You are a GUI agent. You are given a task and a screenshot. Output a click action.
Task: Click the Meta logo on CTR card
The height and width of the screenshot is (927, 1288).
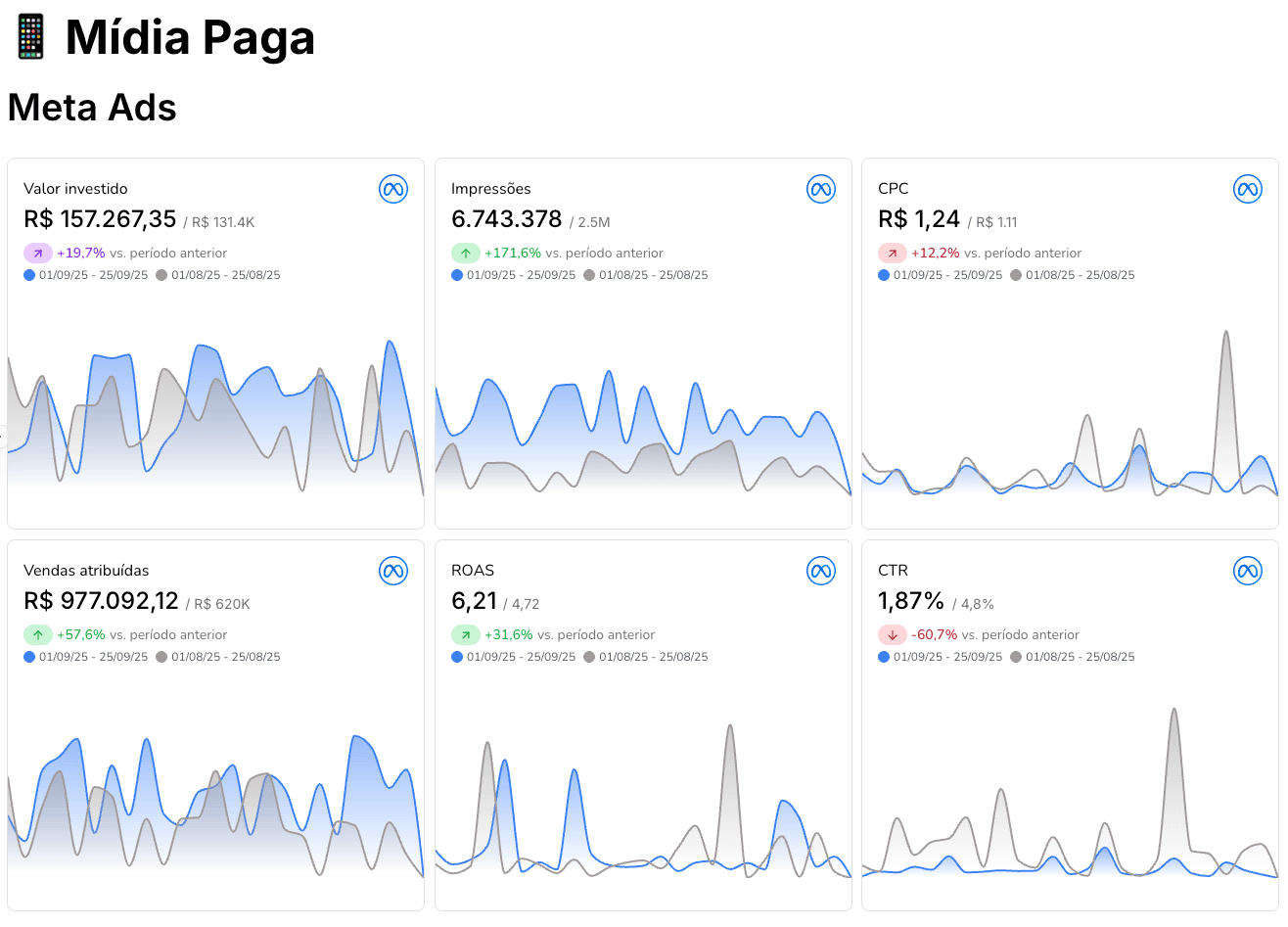point(1248,571)
